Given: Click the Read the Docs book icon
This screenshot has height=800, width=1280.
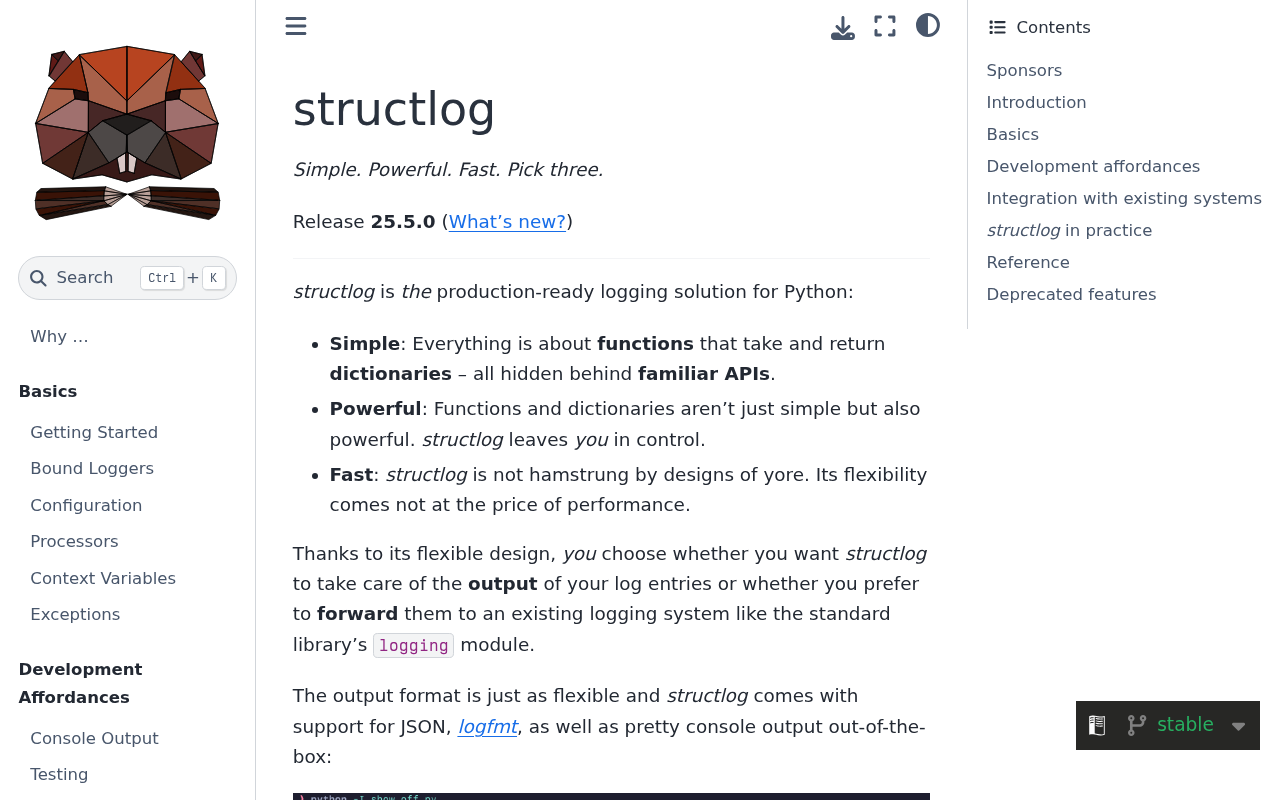Looking at the screenshot, I should pyautogui.click(x=1097, y=723).
